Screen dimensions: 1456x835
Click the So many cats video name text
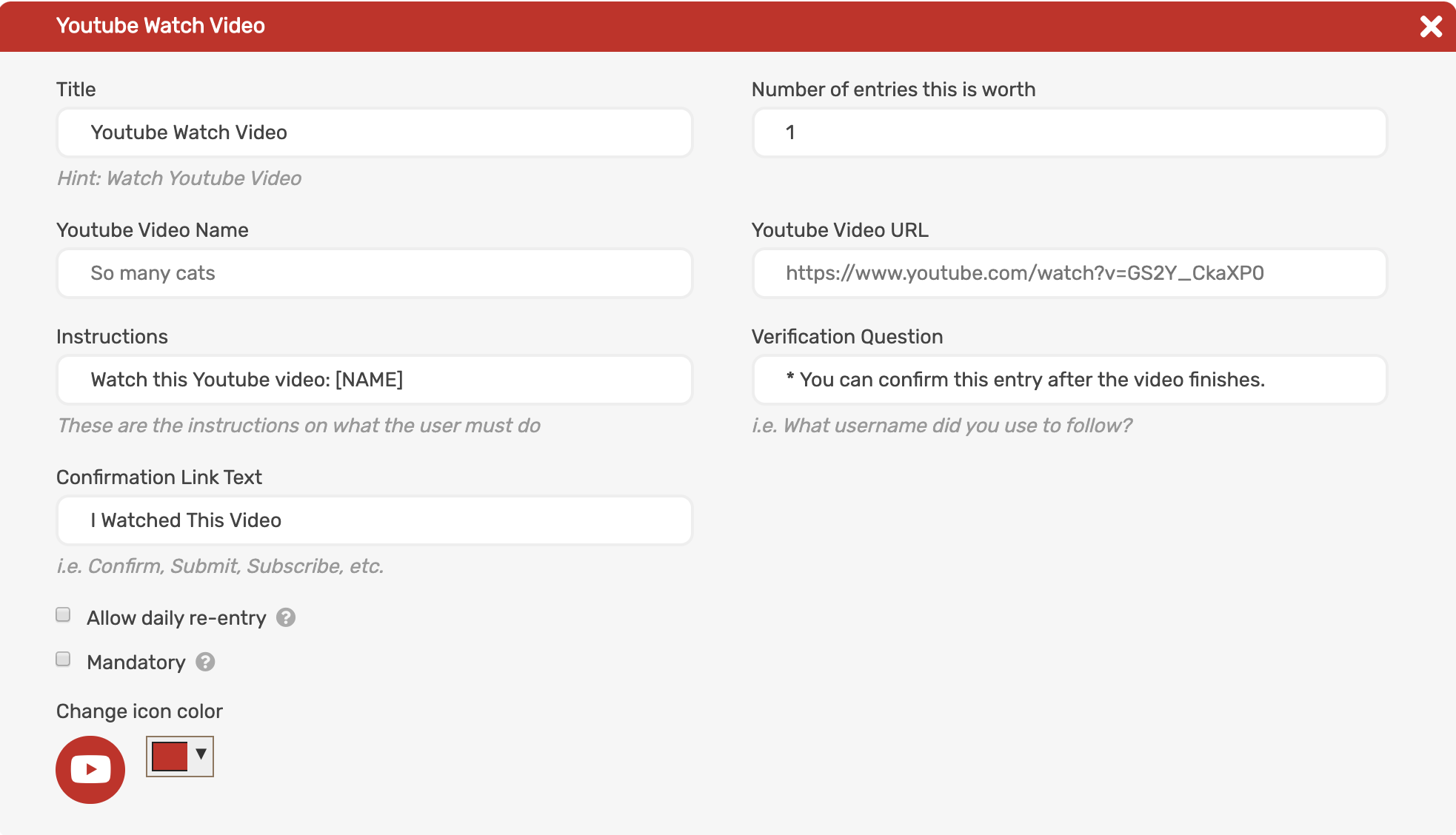[153, 272]
